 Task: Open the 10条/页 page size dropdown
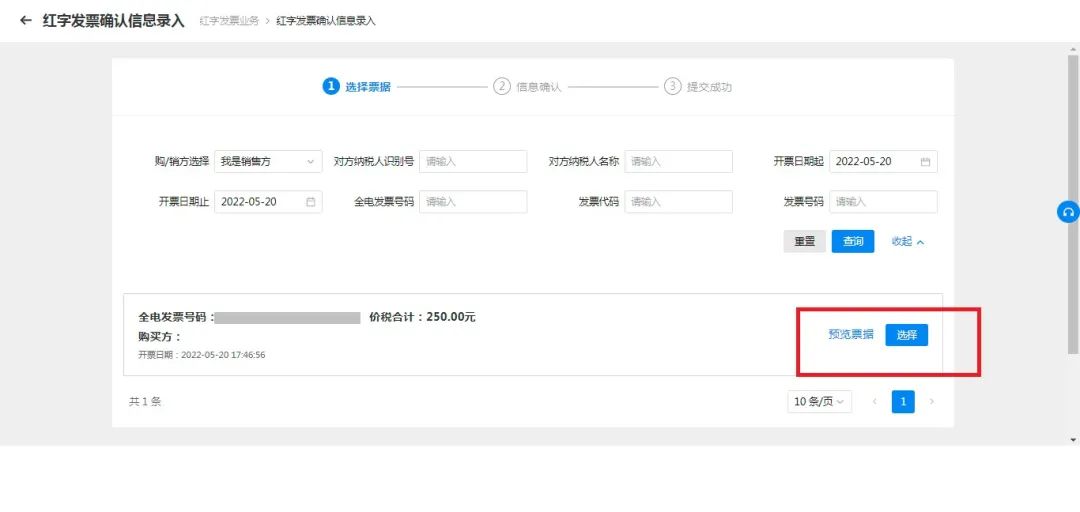pos(820,402)
